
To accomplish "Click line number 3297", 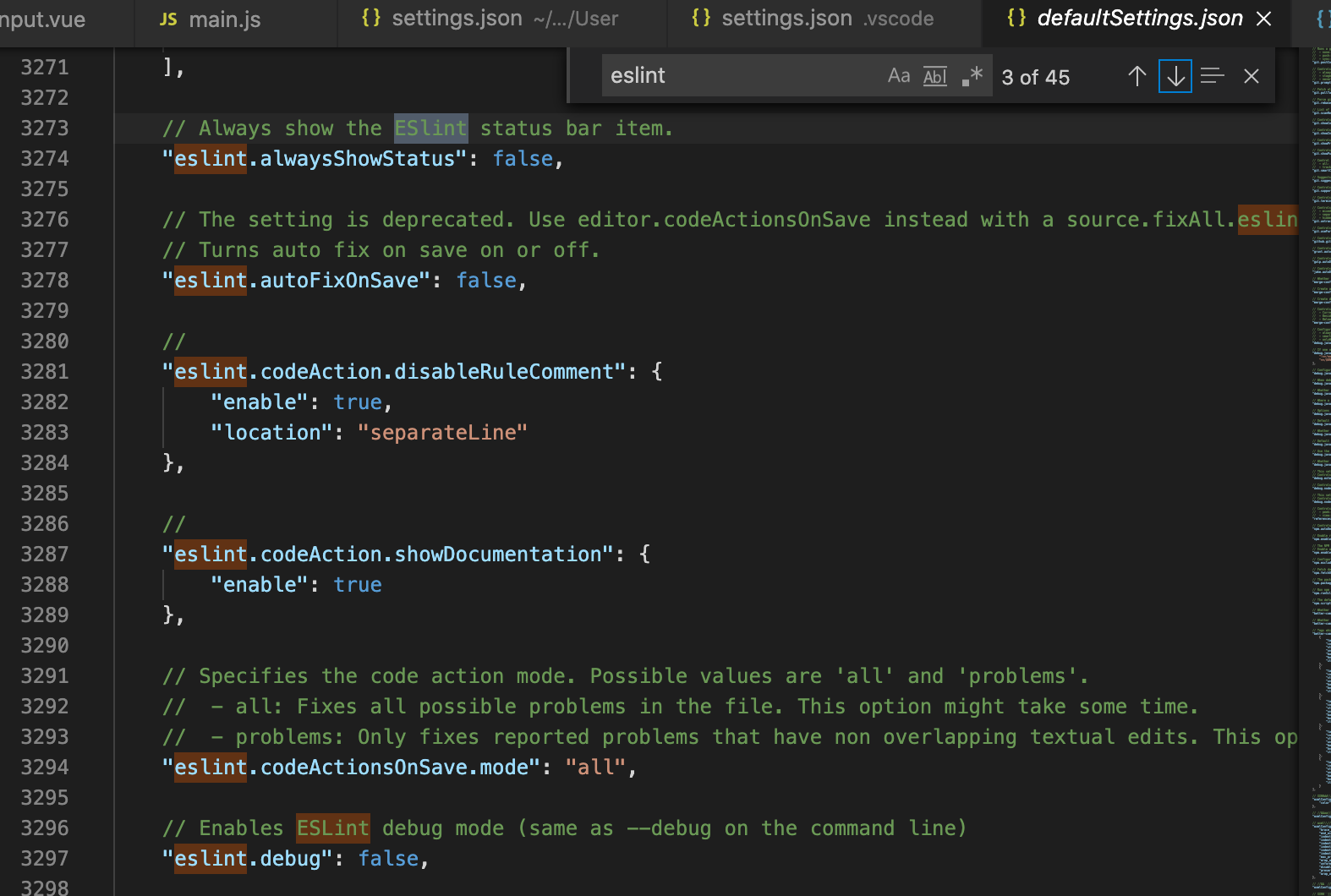I will click(45, 859).
